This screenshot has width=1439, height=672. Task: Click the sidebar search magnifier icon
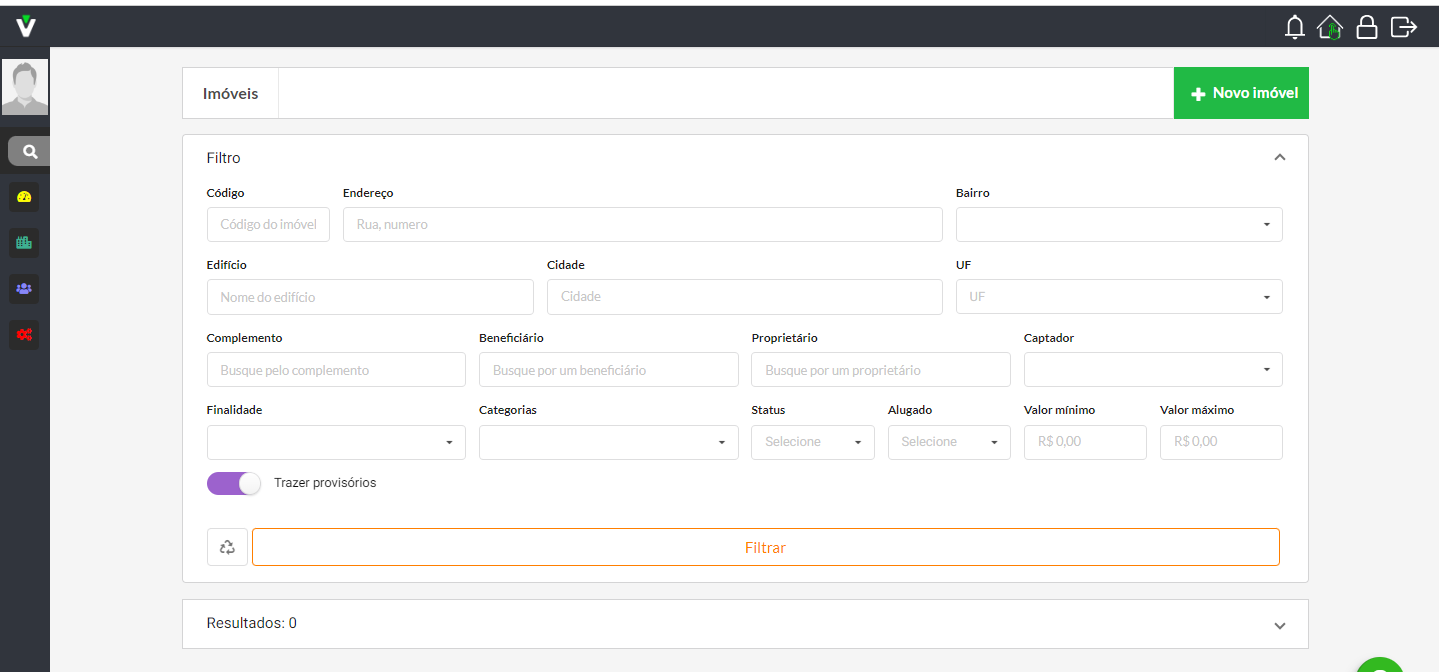(x=30, y=151)
